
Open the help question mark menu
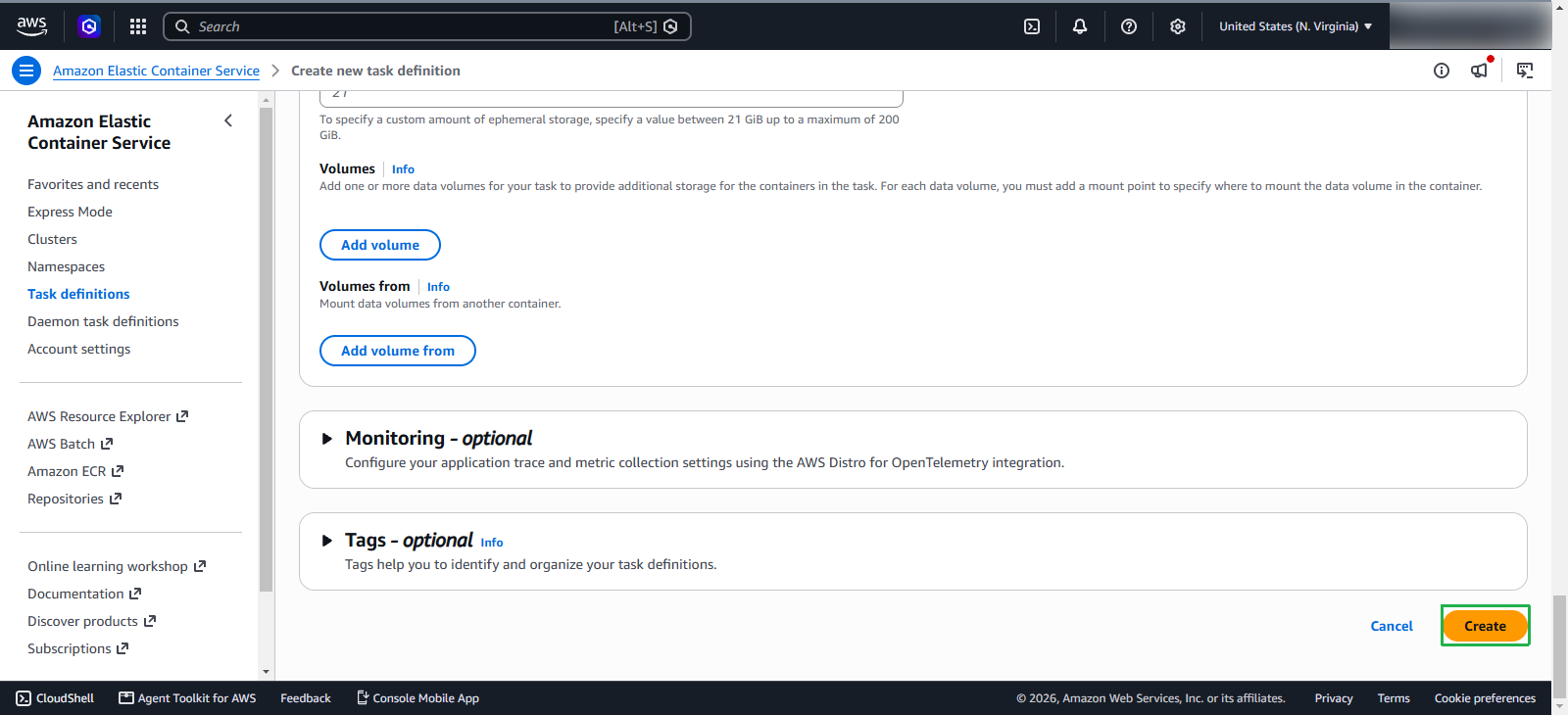1129,26
